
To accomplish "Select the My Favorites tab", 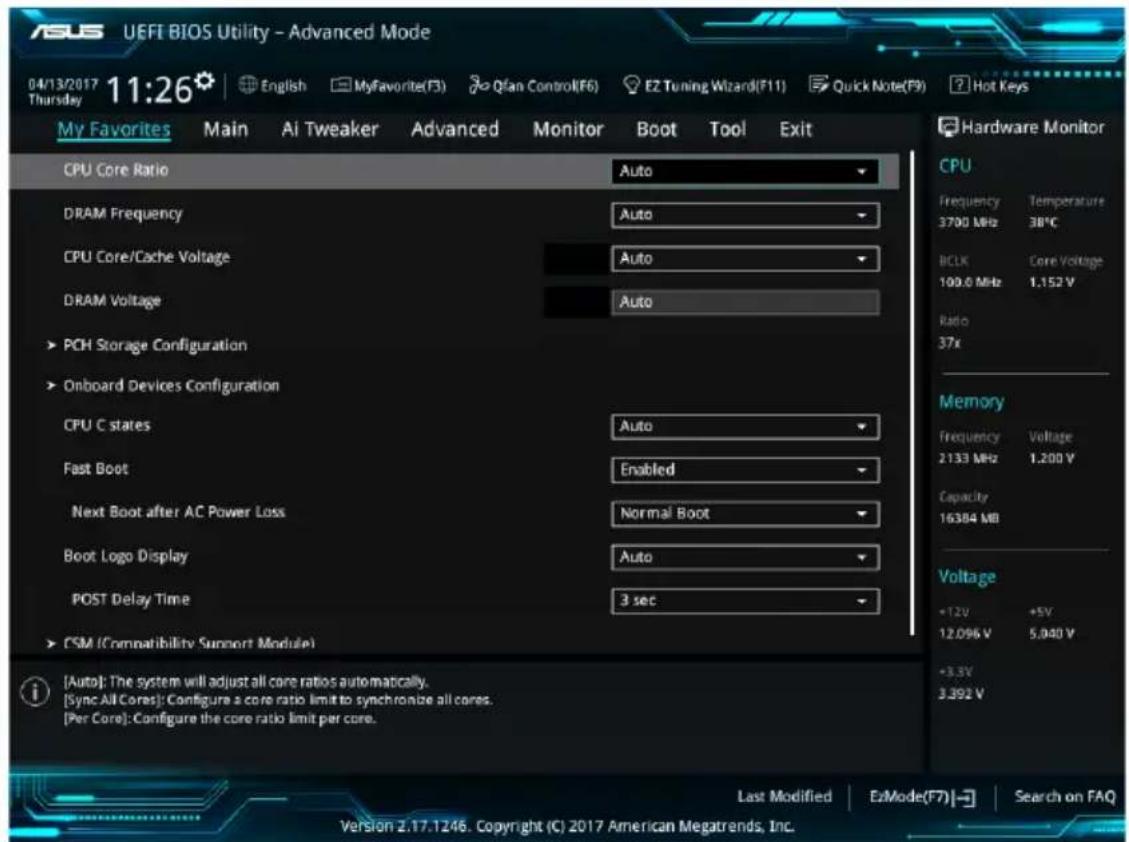I will [114, 130].
